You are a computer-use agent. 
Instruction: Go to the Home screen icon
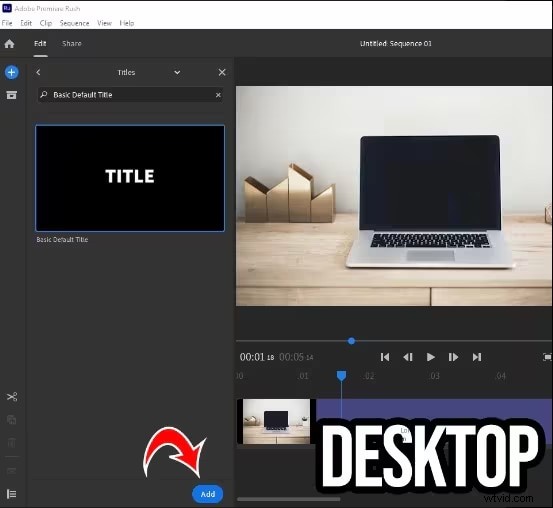pos(10,44)
